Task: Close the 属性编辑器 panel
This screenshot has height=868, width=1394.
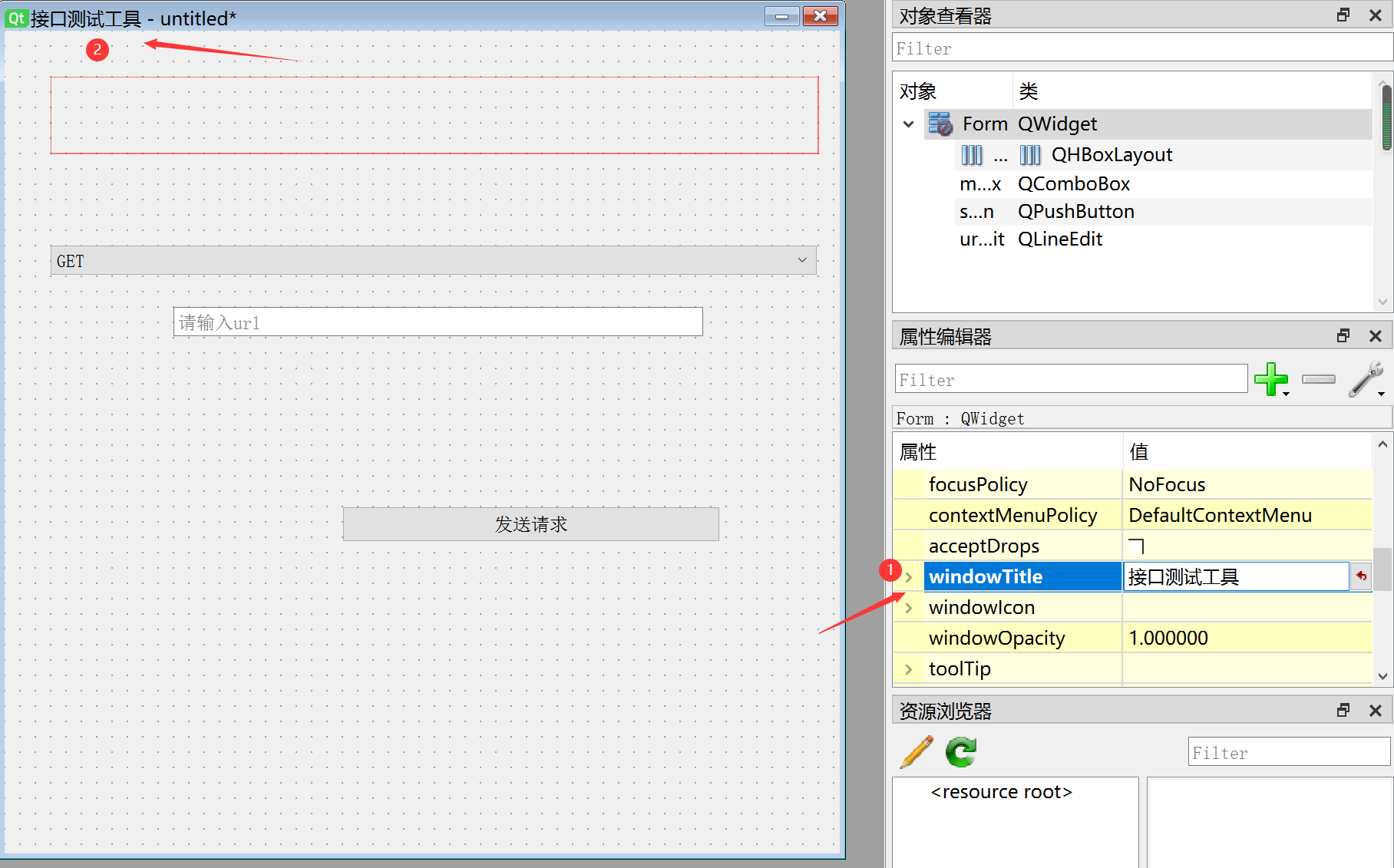Action: tap(1376, 336)
